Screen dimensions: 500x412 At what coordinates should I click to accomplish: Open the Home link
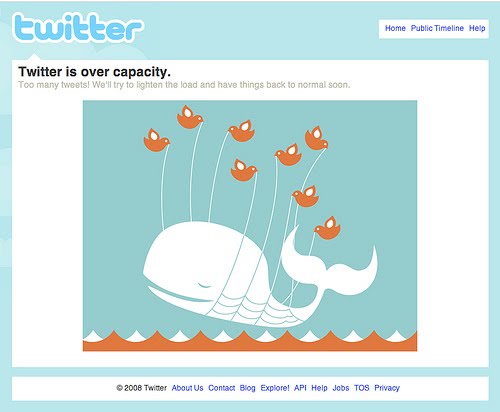(x=395, y=28)
